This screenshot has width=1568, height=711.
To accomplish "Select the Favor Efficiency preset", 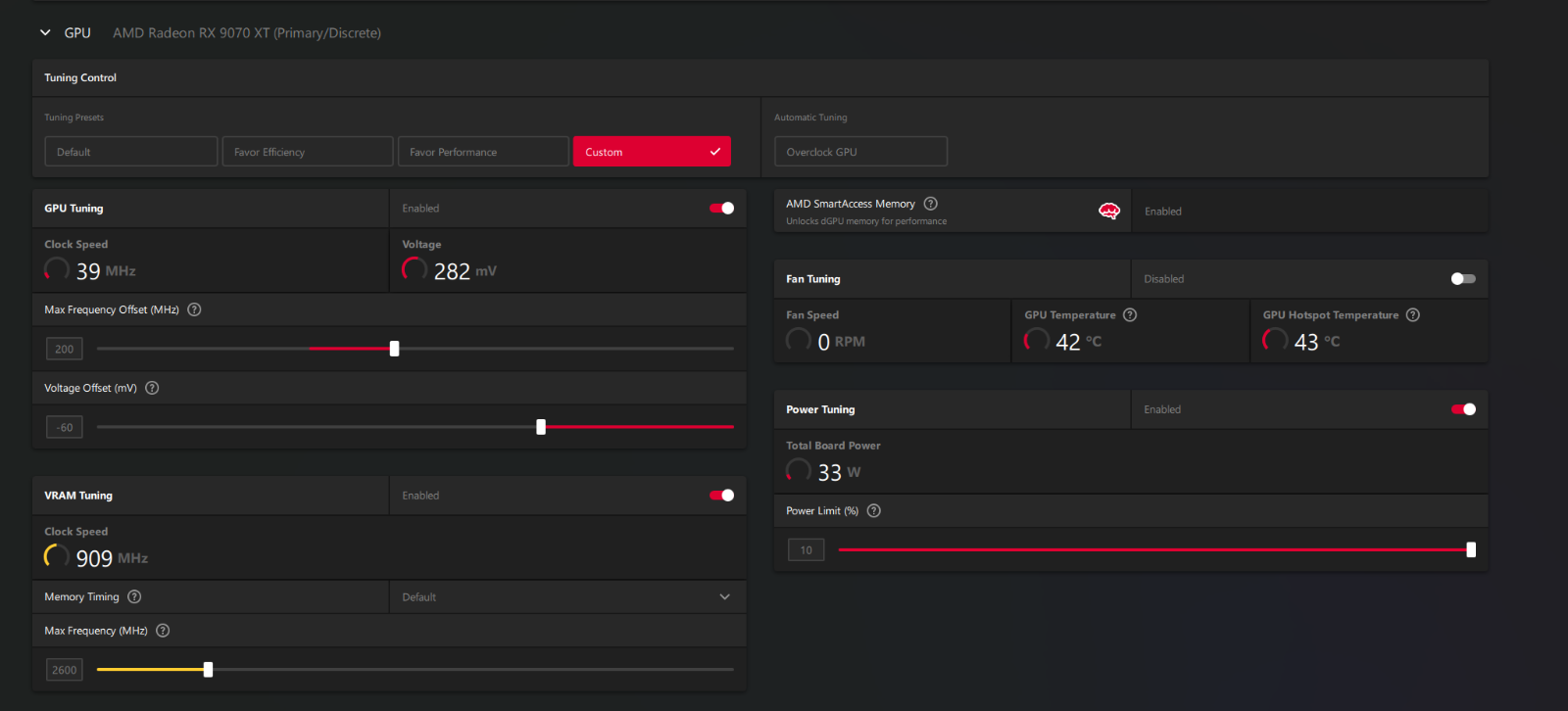I will 308,152.
